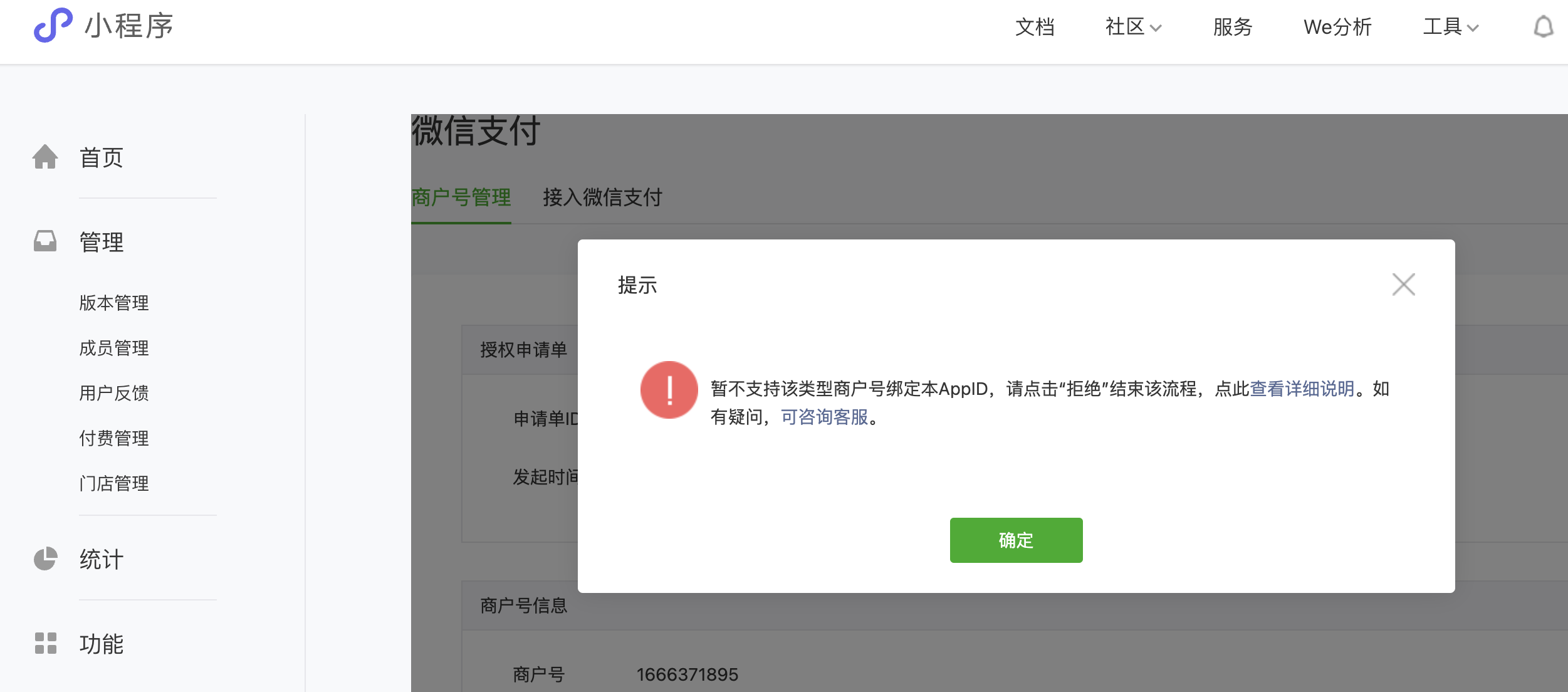The image size is (1568, 692).
Task: Switch to the 接入微信支付 tab
Action: (x=602, y=197)
